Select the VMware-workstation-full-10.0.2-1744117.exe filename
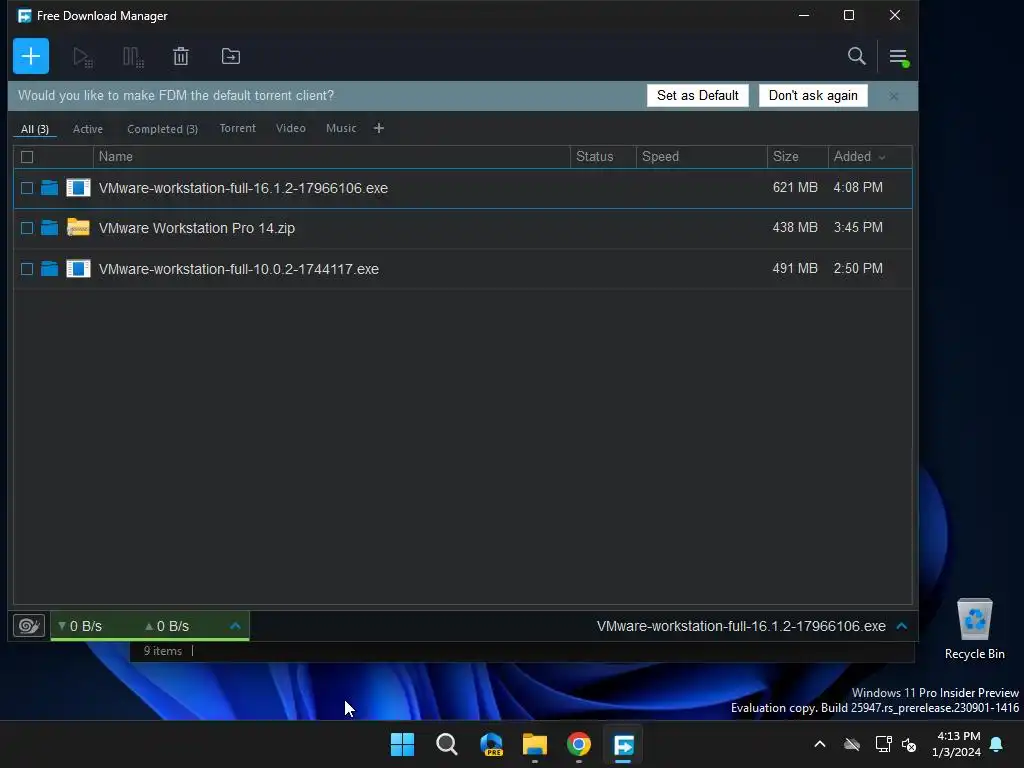1024x768 pixels. [x=238, y=269]
